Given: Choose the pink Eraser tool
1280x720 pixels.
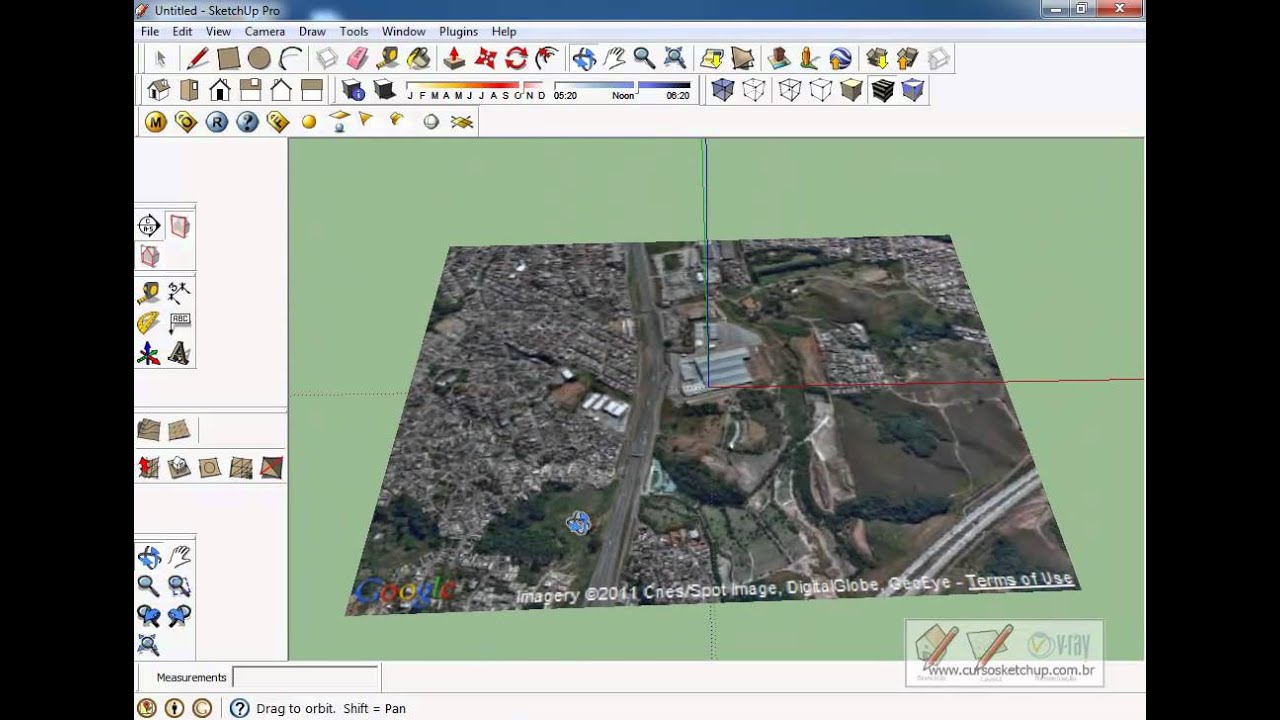Looking at the screenshot, I should 357,59.
